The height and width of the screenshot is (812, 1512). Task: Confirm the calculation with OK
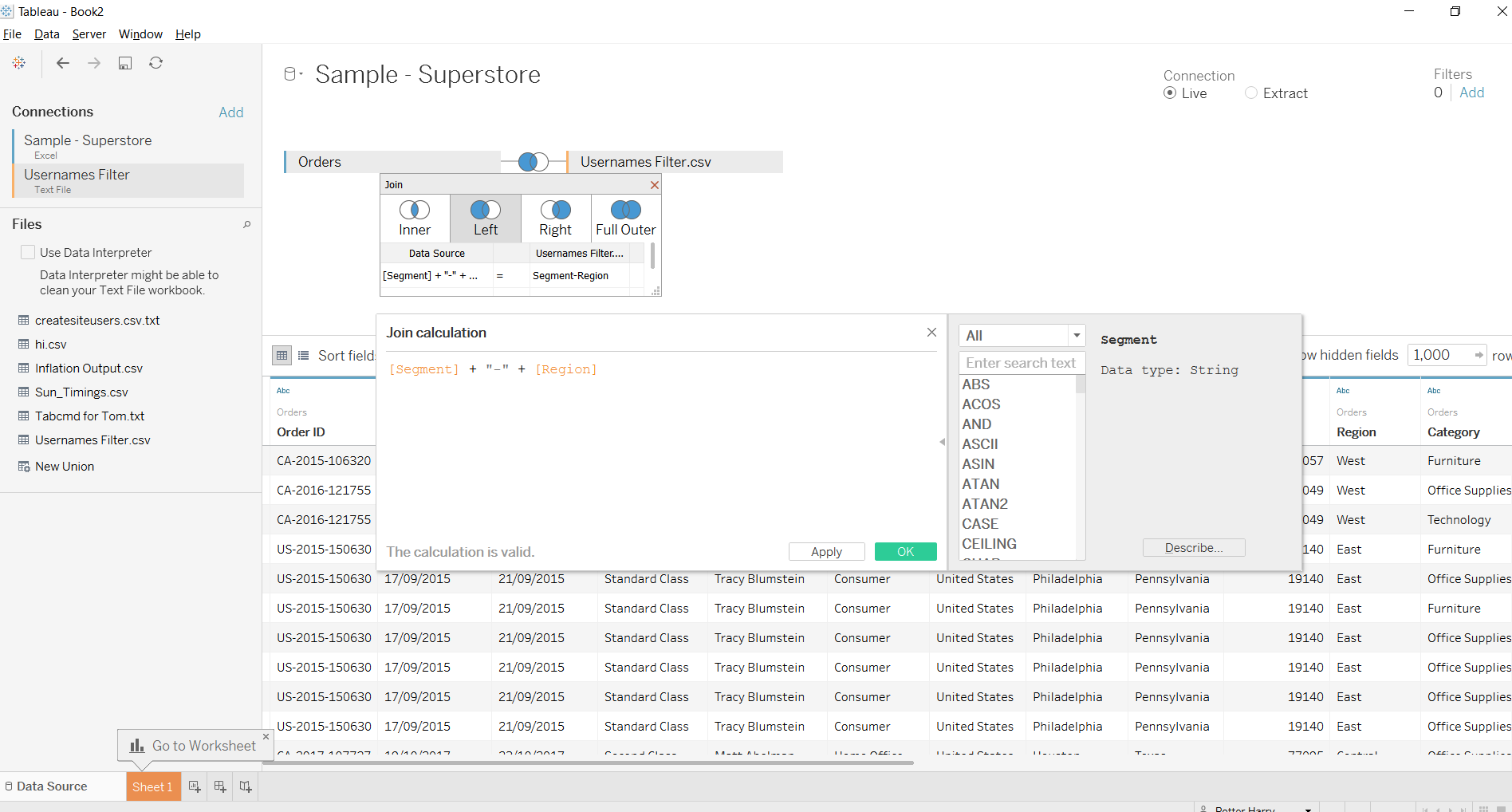[906, 552]
